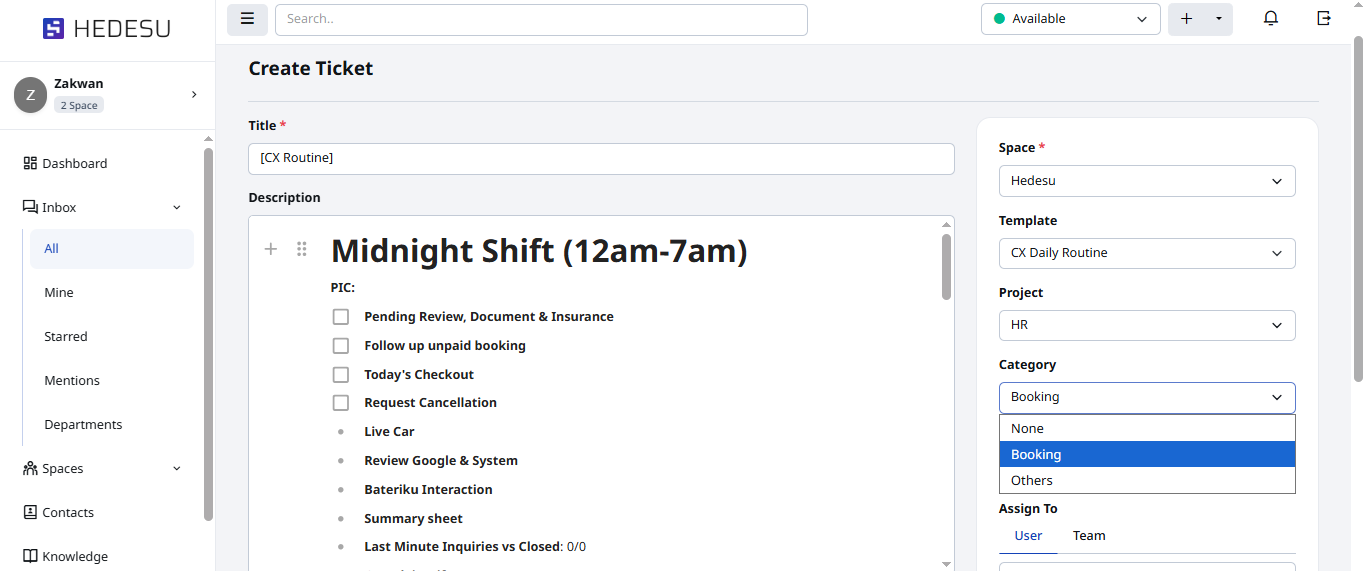Screen dimensions: 1366x571
Task: Open Dashboard from the sidebar
Action: coord(74,163)
